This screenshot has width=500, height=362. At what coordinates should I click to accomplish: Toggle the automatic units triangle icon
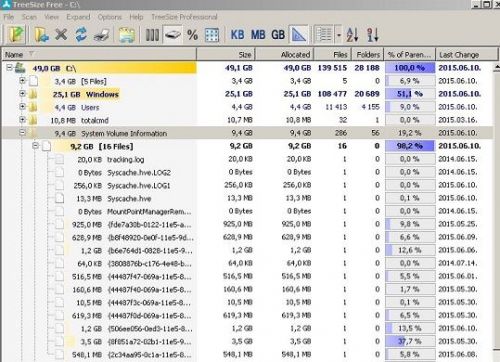point(299,35)
